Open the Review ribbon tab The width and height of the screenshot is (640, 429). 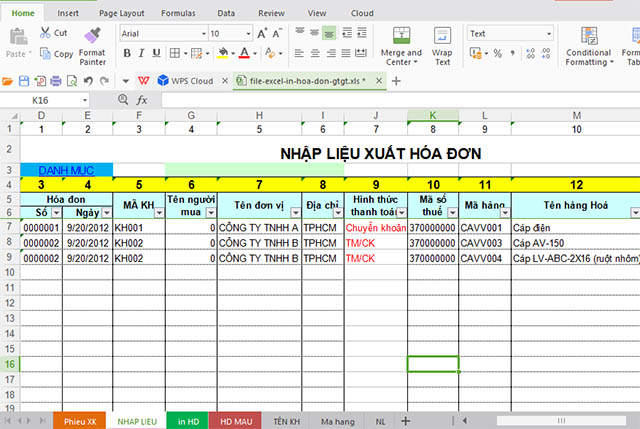click(271, 13)
